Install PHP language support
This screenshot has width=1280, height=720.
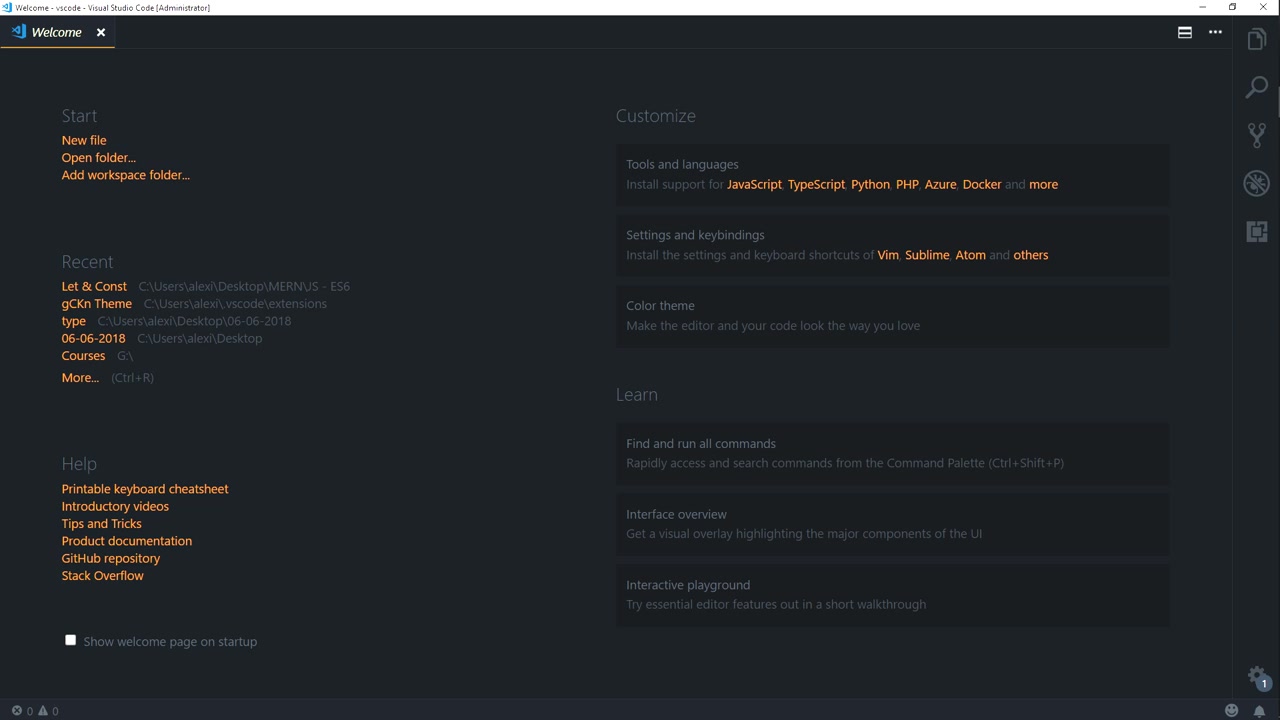click(907, 184)
